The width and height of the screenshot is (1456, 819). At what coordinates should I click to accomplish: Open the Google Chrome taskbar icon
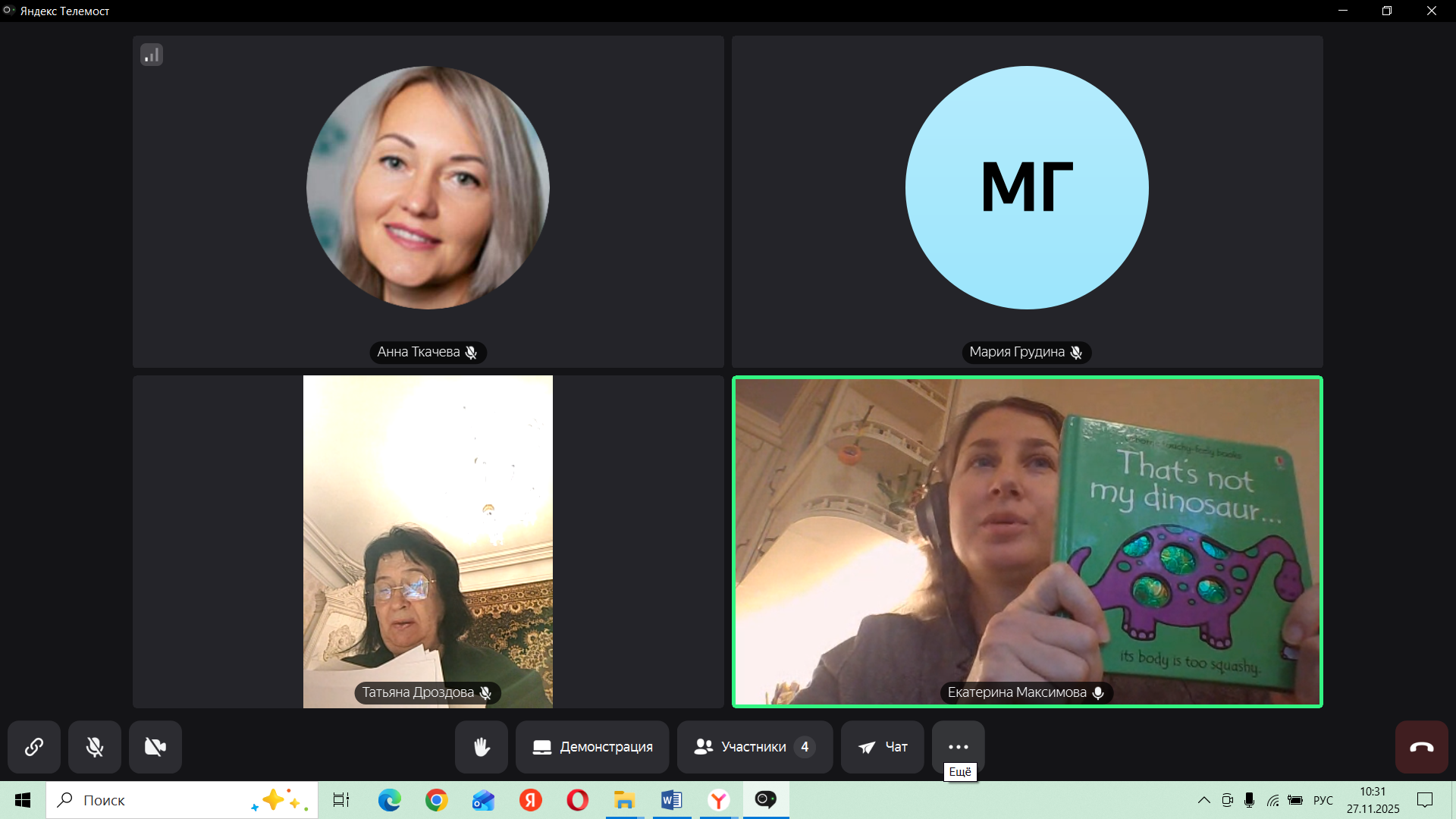(436, 800)
